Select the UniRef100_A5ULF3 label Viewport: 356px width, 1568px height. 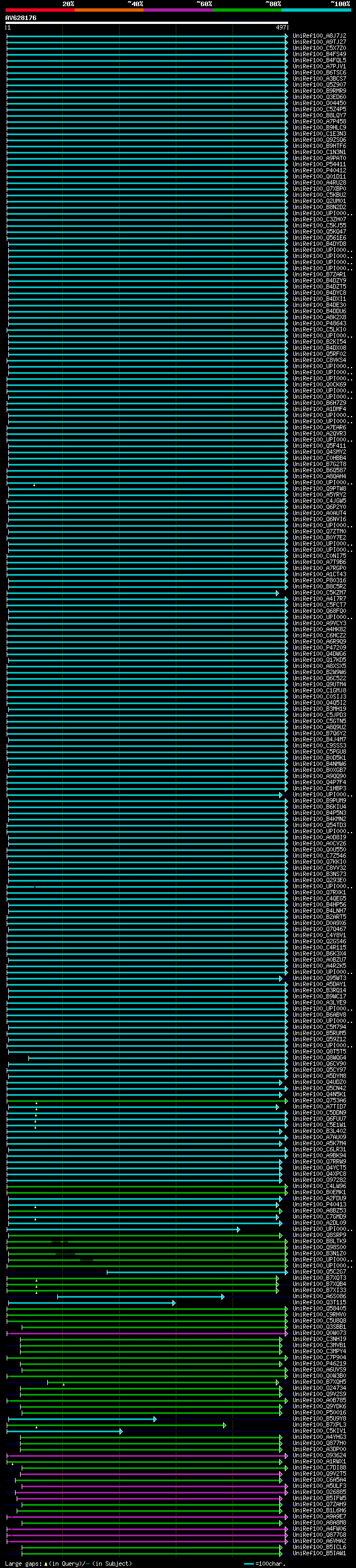point(319,1485)
